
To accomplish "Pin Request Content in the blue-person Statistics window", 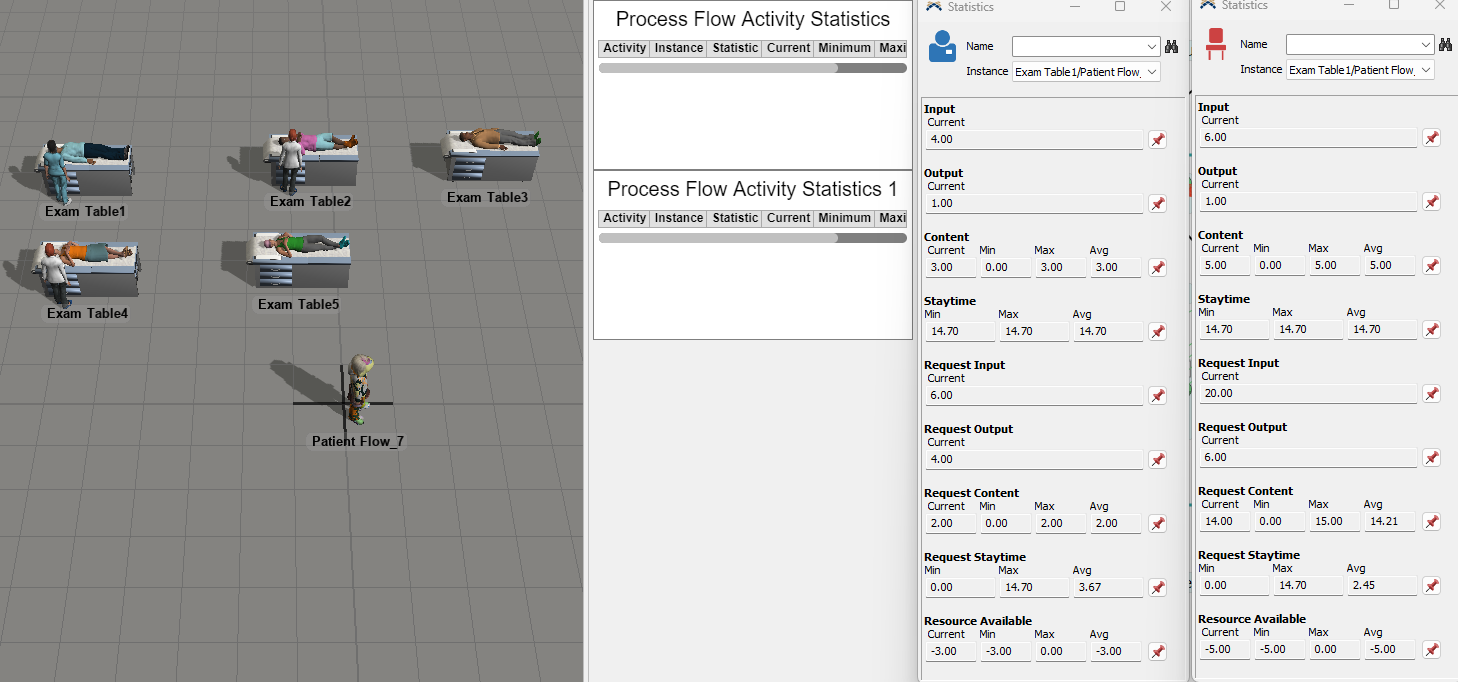I will click(1157, 524).
